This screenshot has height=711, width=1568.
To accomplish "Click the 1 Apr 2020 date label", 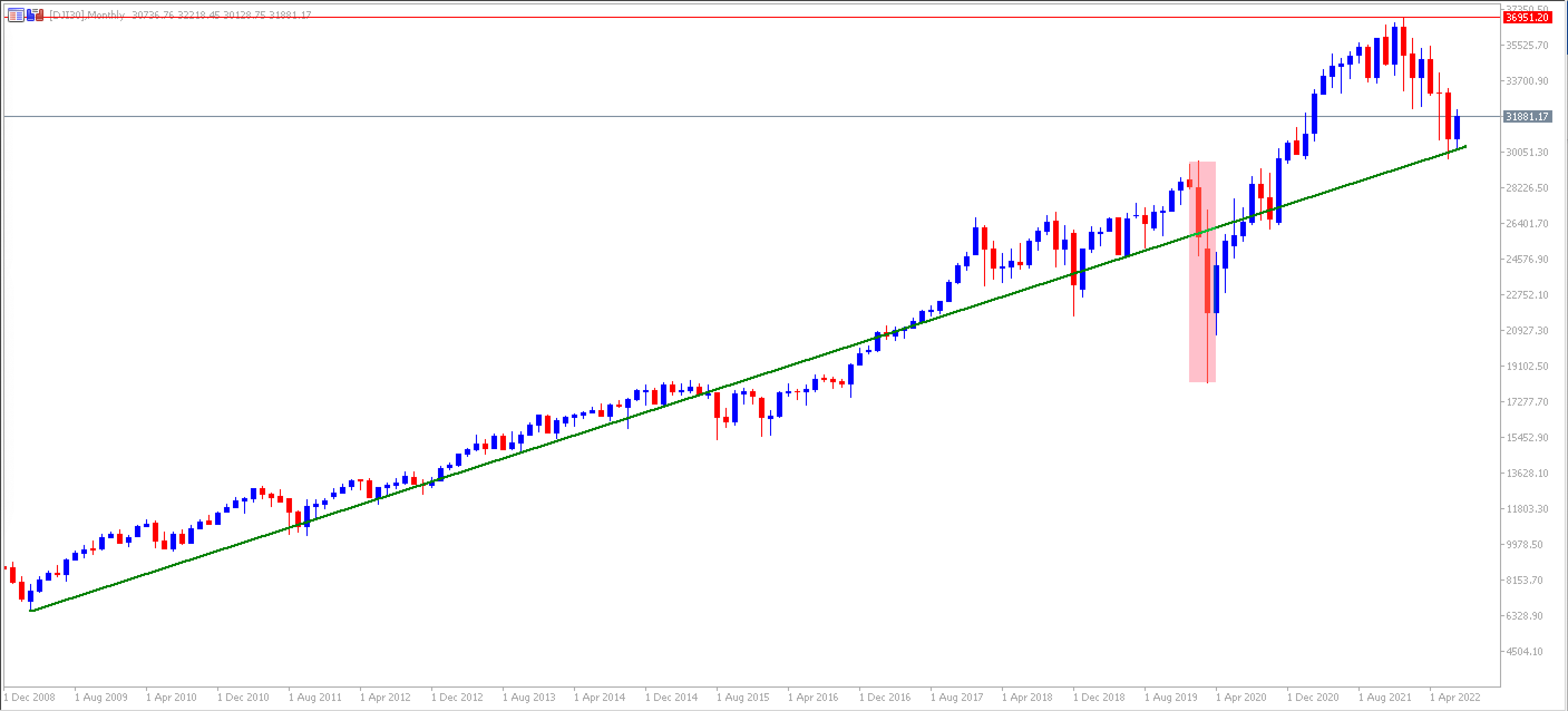I will (x=1241, y=697).
